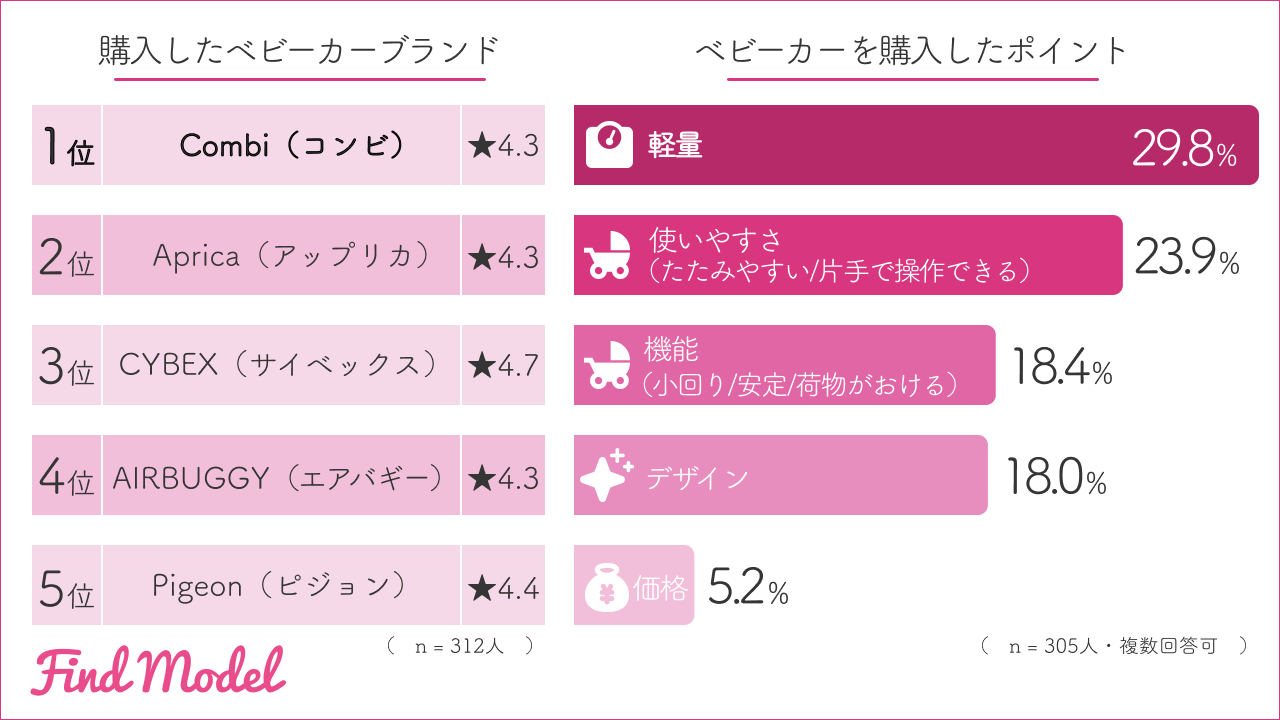
Task: Click the Find Model logo
Action: pos(158,671)
